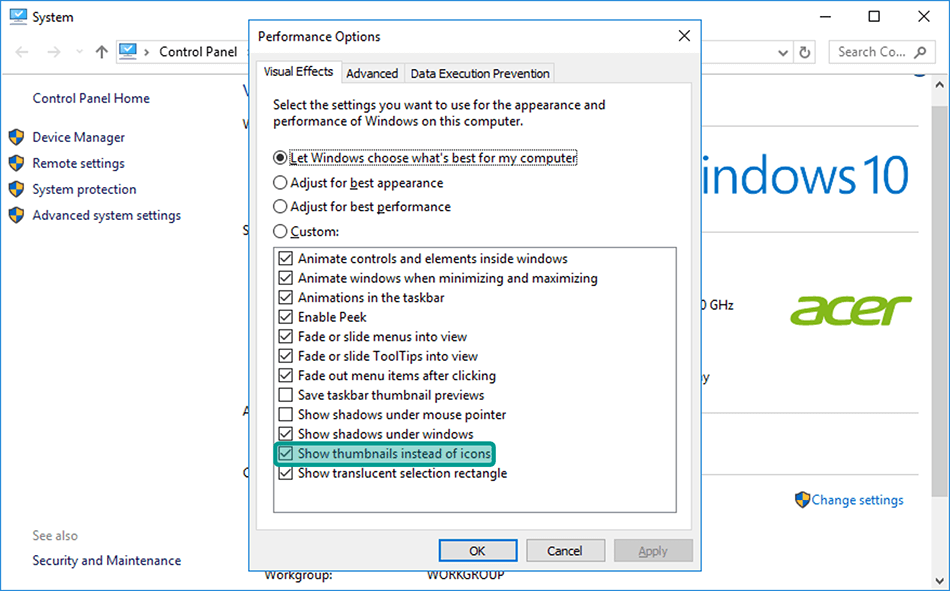Open the Data Execution Prevention tab
The width and height of the screenshot is (950, 591).
[x=480, y=73]
